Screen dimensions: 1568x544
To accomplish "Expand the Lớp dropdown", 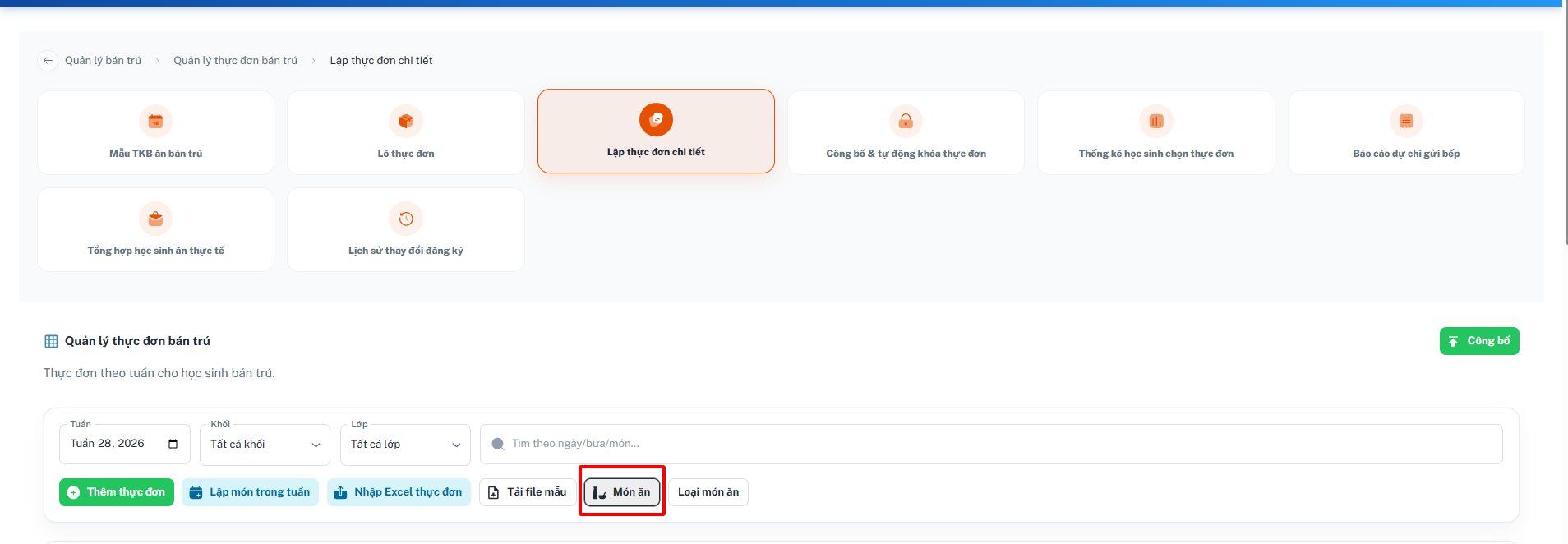I will pyautogui.click(x=405, y=445).
